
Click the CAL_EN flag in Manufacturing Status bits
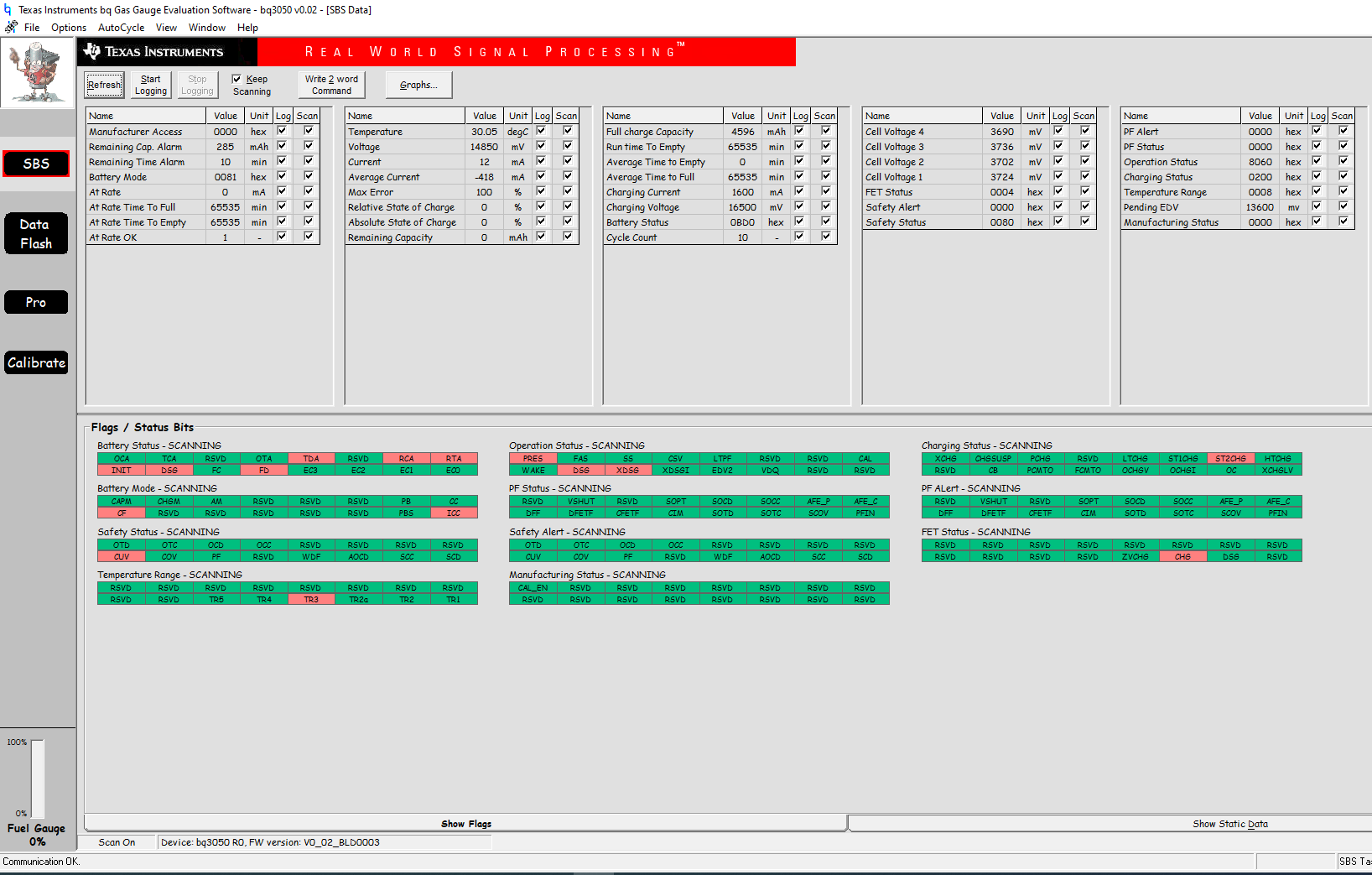pos(533,588)
